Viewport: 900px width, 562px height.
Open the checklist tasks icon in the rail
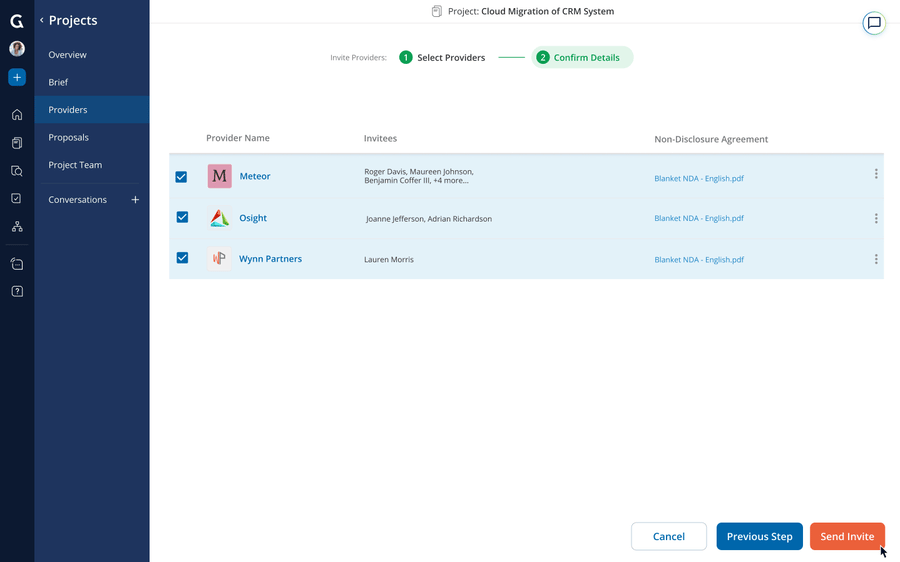pos(17,198)
